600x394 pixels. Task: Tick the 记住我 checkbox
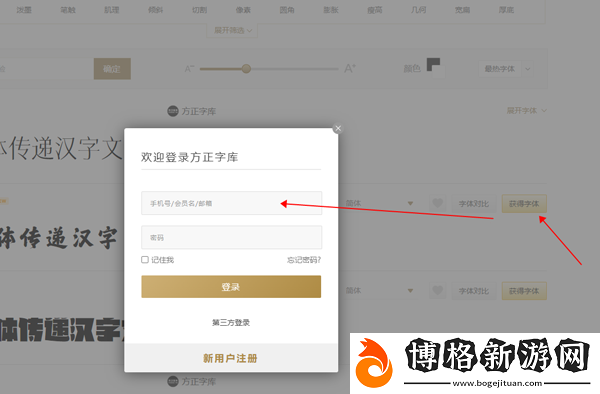coord(145,260)
